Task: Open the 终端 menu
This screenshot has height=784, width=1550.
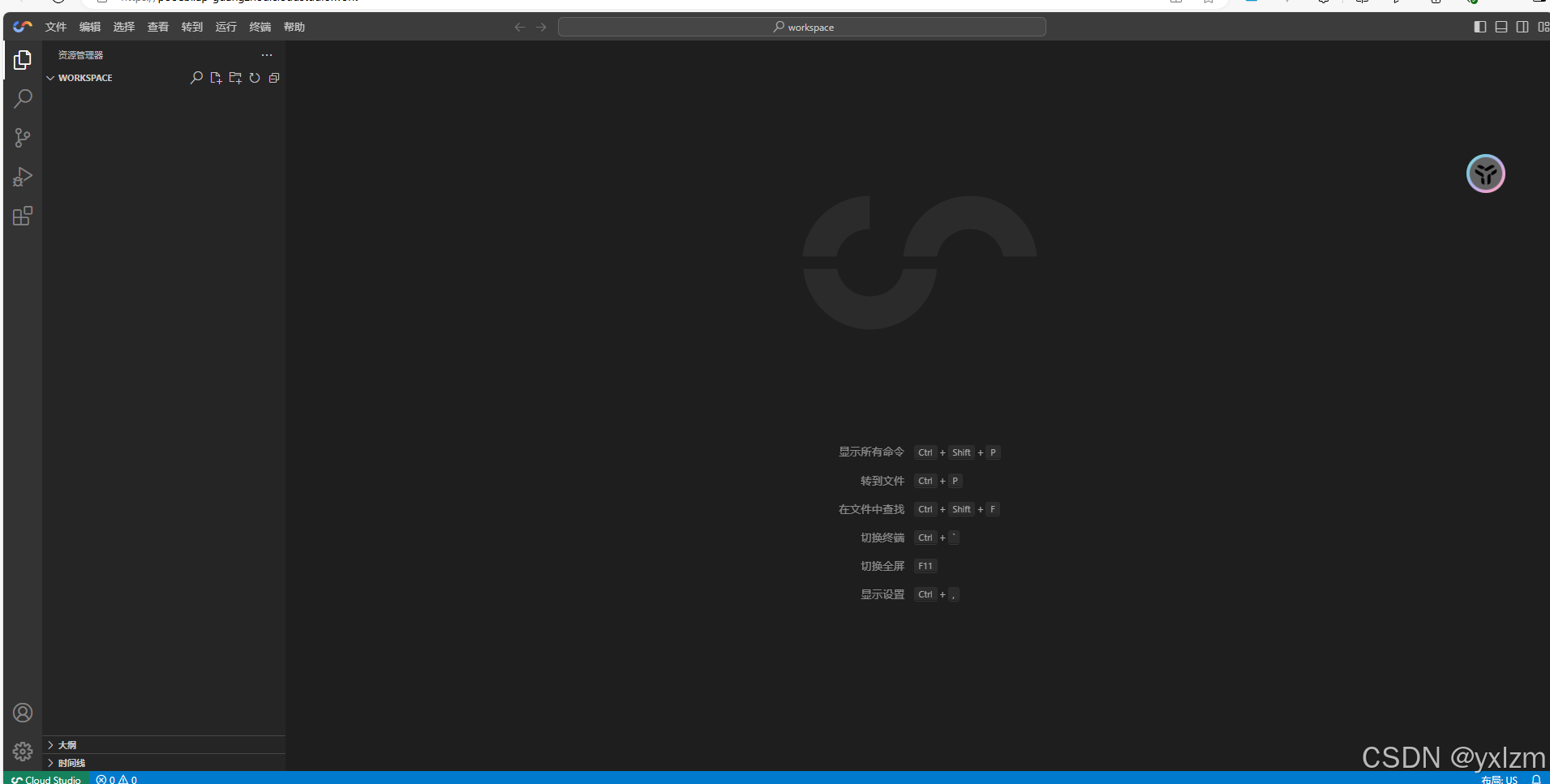Action: 260,27
